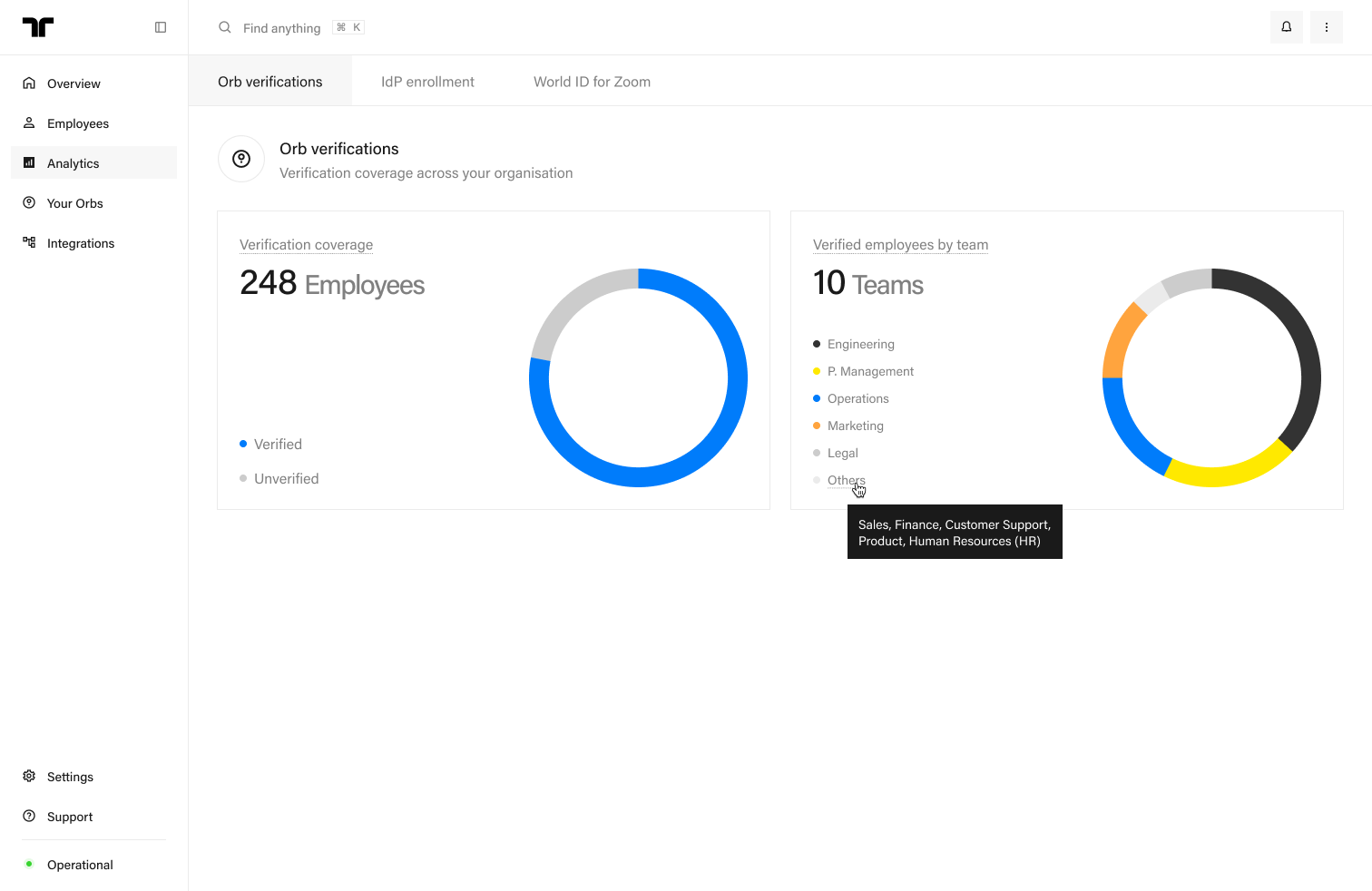Viewport: 1372px width, 891px height.
Task: Click the Verification coverage card title
Action: (306, 245)
